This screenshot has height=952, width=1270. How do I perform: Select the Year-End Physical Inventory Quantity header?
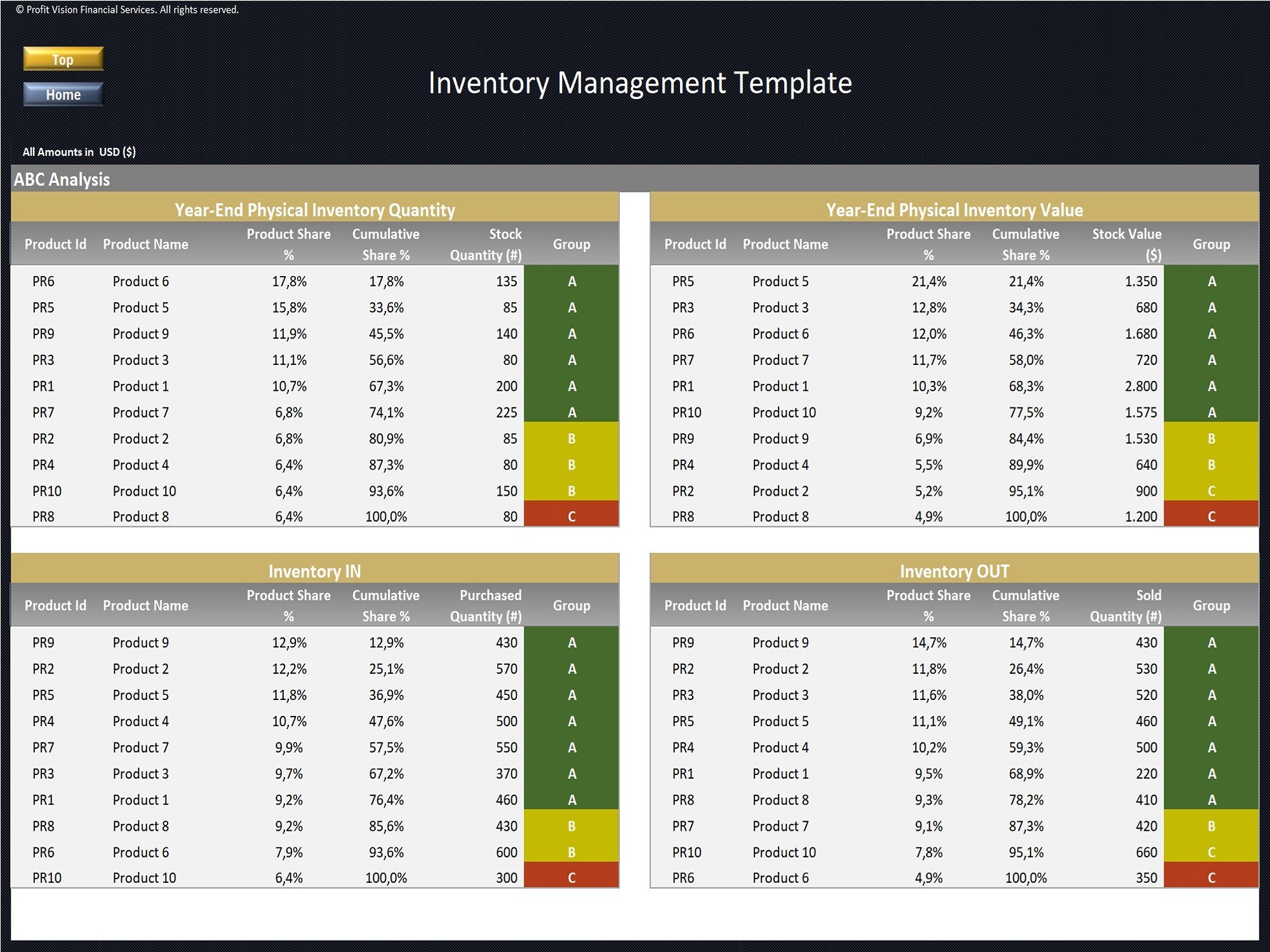[x=314, y=210]
